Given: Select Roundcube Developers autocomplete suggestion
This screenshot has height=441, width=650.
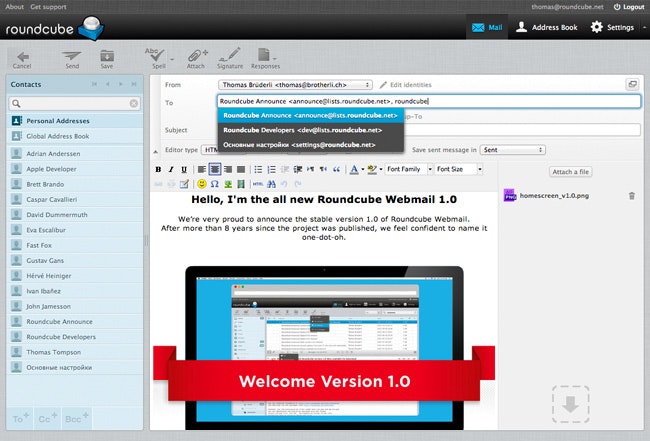Looking at the screenshot, I should pos(310,130).
